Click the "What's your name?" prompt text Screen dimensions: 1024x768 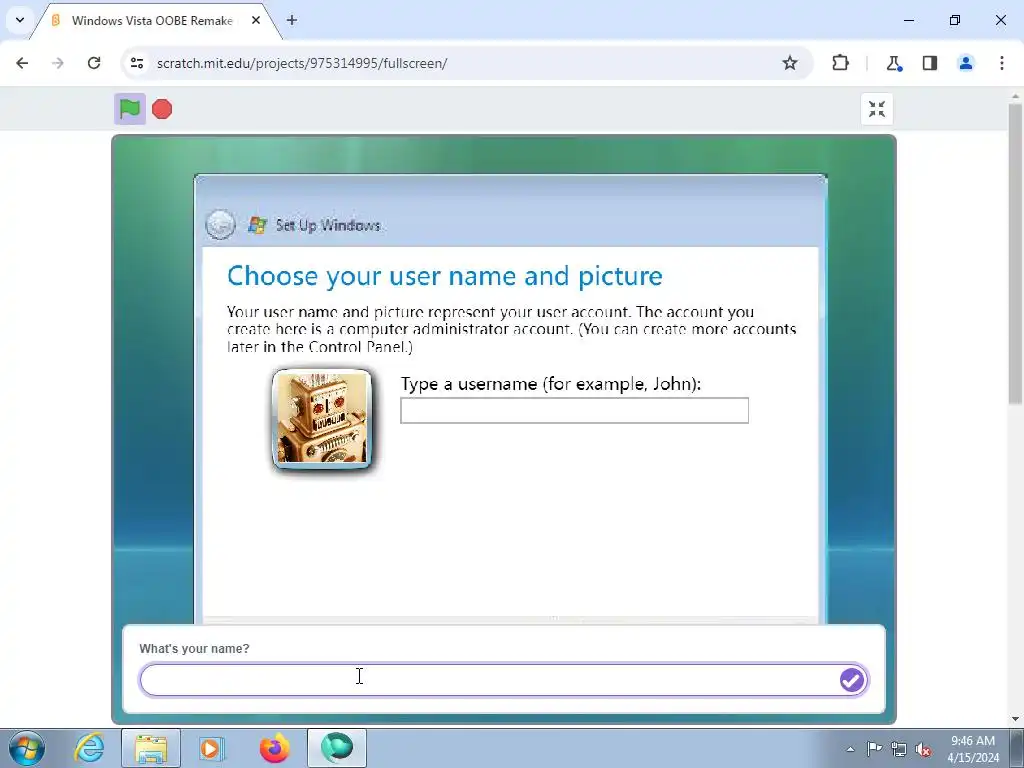click(x=194, y=648)
